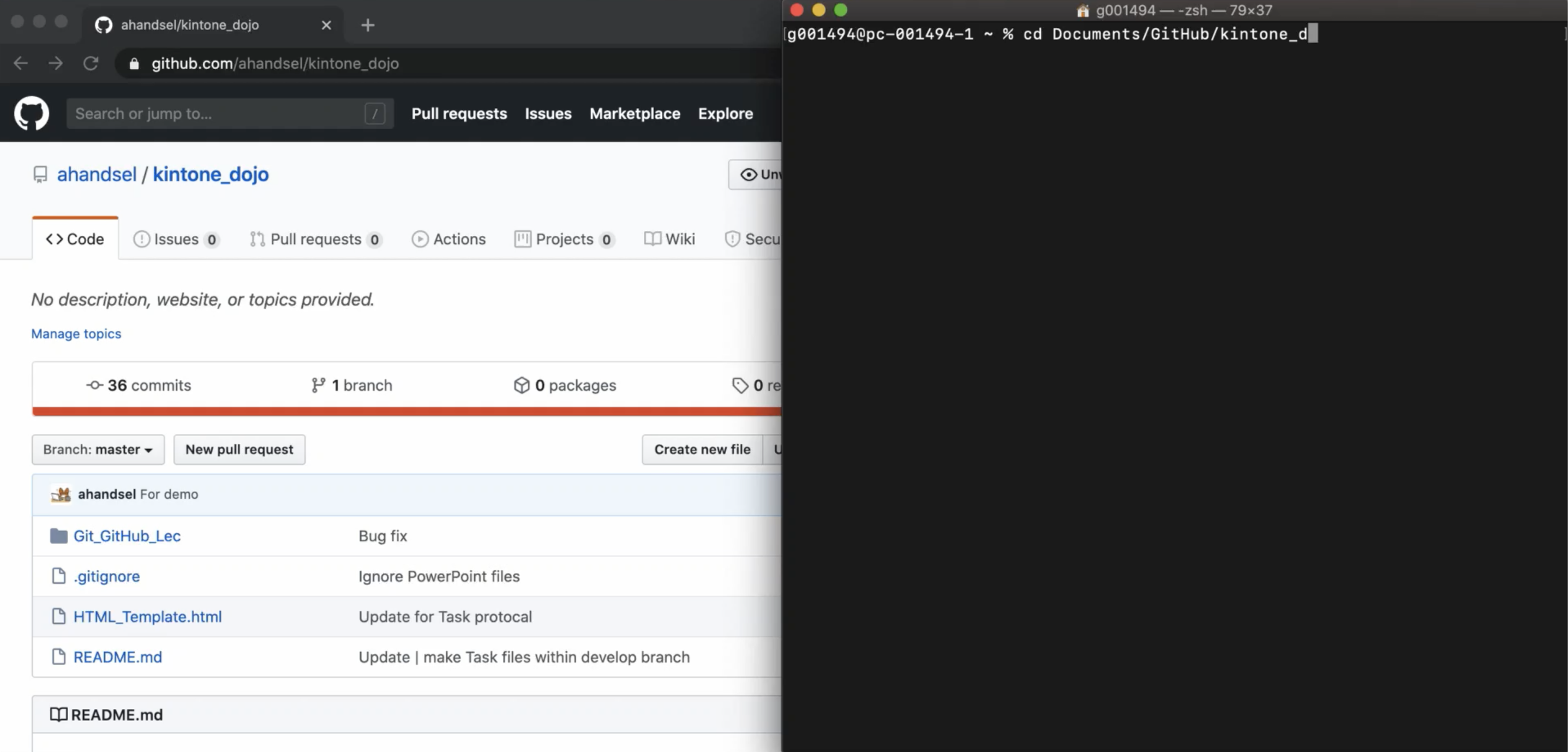The height and width of the screenshot is (752, 1568).
Task: Open a new browser tab with plus
Action: tap(368, 25)
